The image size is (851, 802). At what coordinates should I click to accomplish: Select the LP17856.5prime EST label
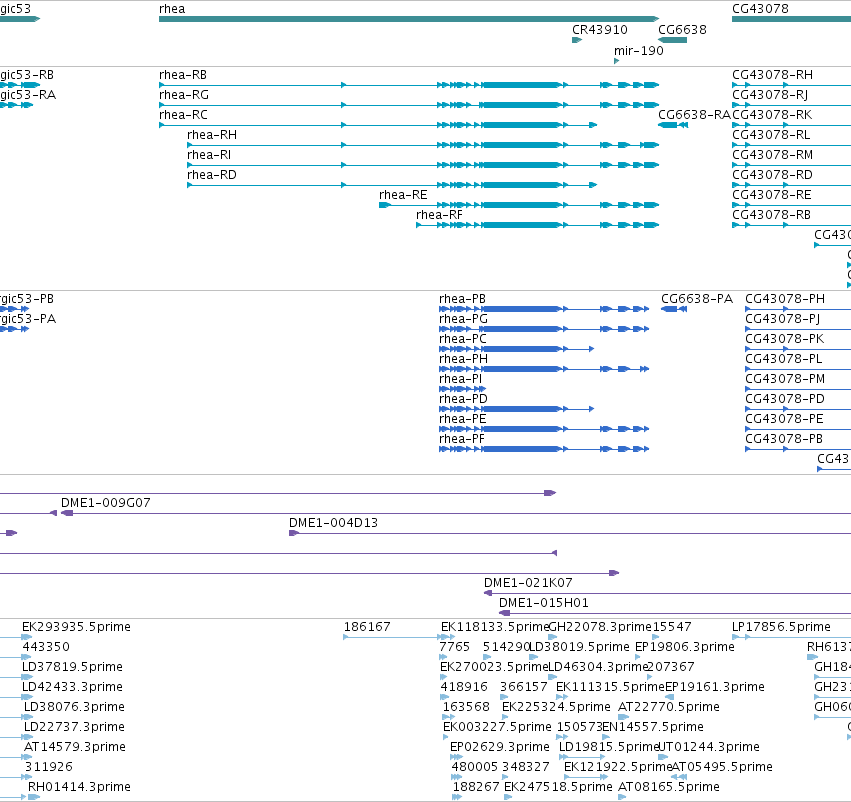[782, 627]
